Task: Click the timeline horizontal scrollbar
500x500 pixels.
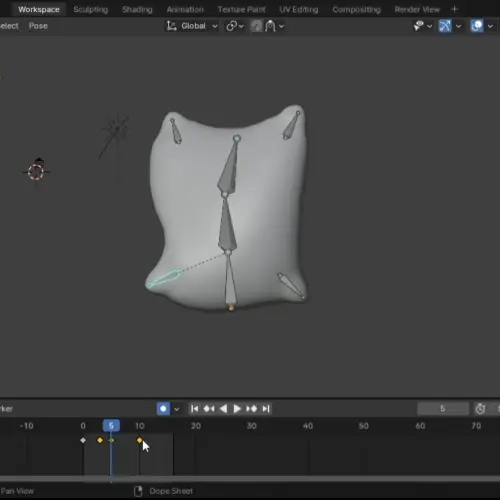Action: (x=250, y=479)
